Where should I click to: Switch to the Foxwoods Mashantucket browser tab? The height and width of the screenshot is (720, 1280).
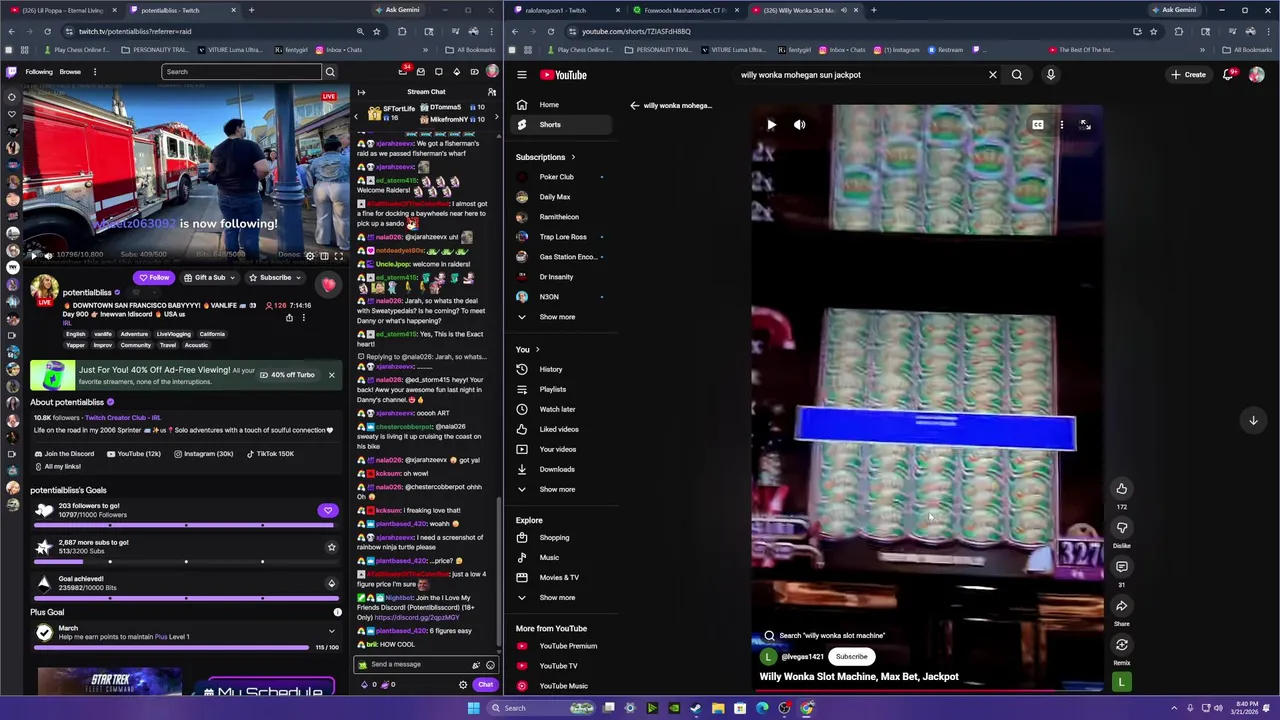tap(683, 10)
